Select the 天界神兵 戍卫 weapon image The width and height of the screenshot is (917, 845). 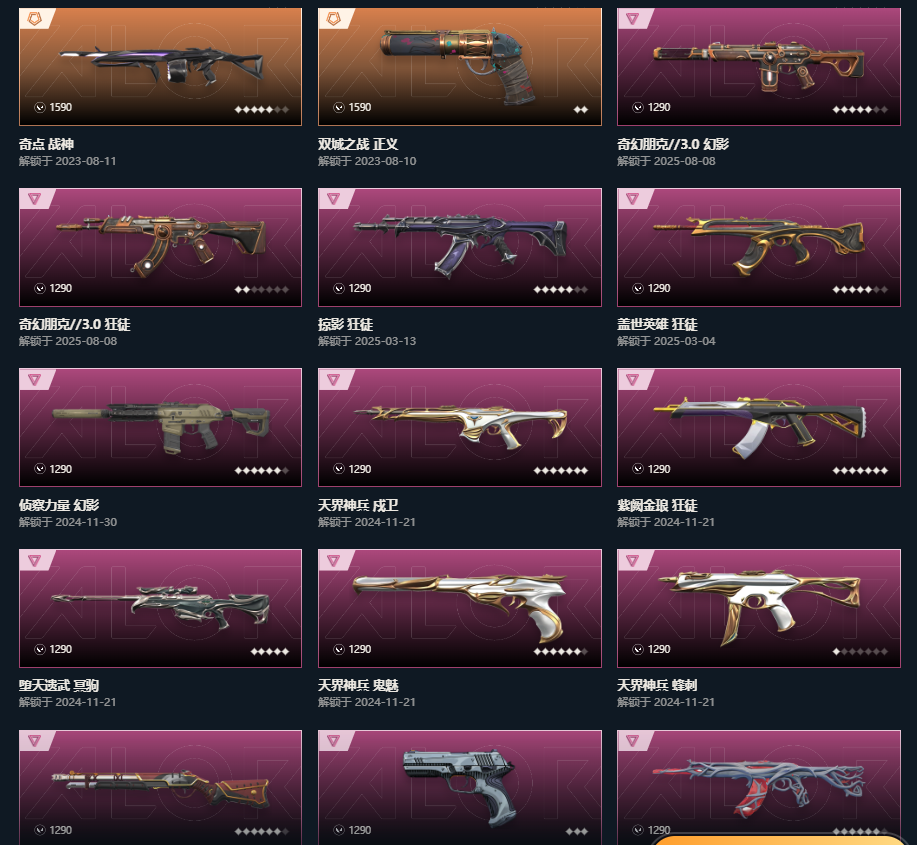pyautogui.click(x=460, y=427)
